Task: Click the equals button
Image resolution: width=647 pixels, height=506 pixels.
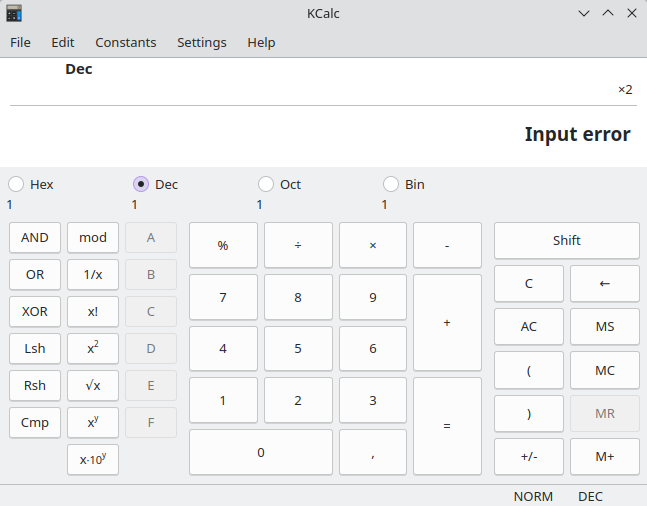Action: 446,426
